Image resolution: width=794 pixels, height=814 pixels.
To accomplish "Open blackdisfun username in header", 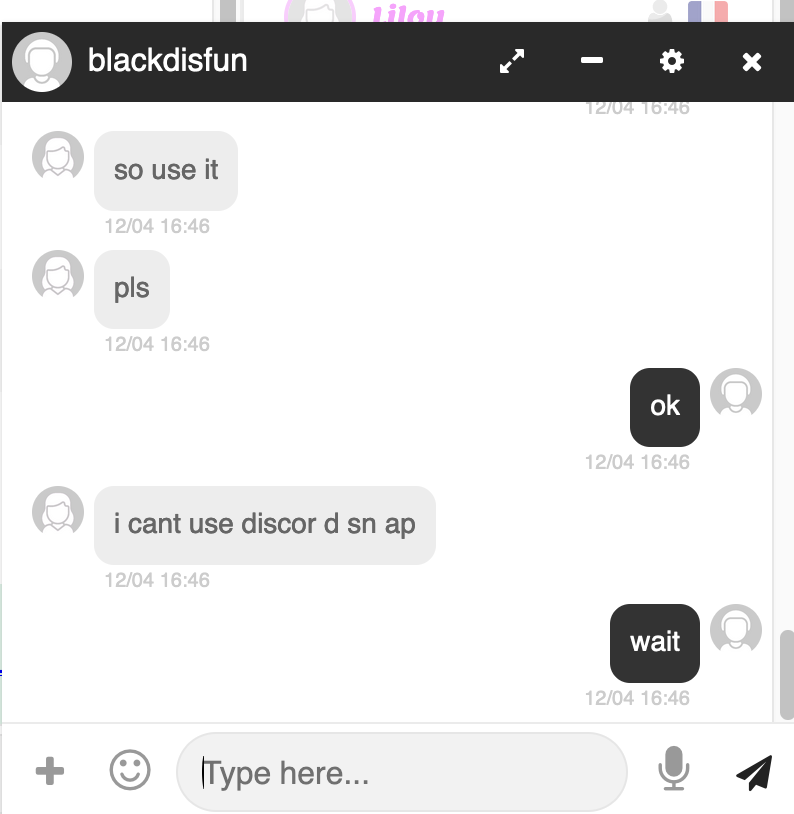I will (x=167, y=60).
